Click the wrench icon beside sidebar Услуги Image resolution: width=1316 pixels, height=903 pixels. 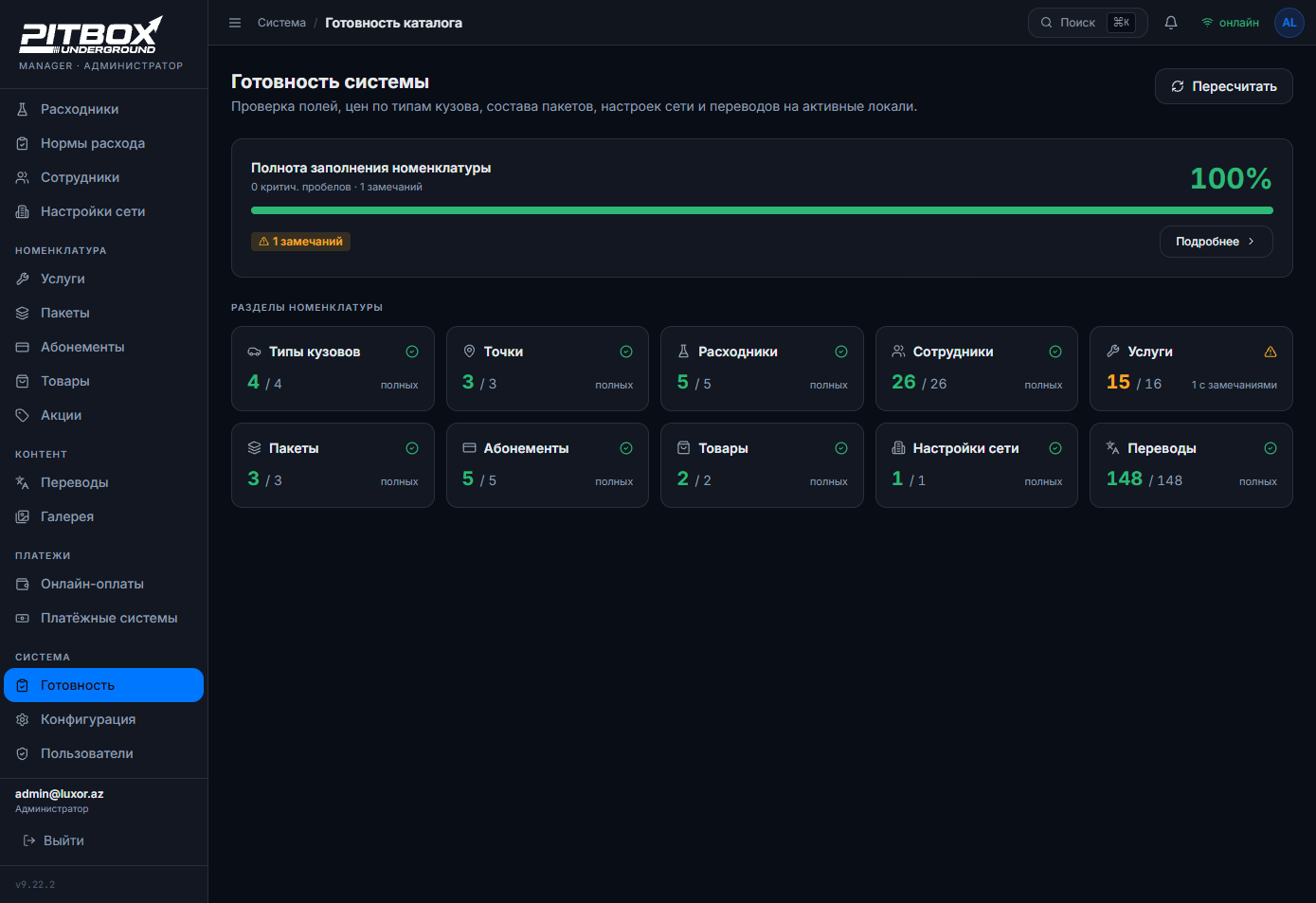coord(23,279)
